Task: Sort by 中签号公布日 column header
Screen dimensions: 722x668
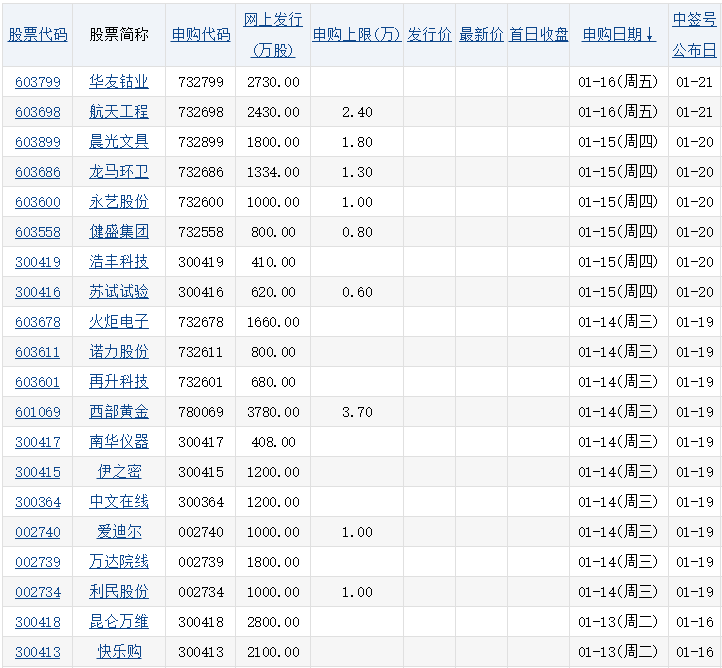Action: pos(694,35)
